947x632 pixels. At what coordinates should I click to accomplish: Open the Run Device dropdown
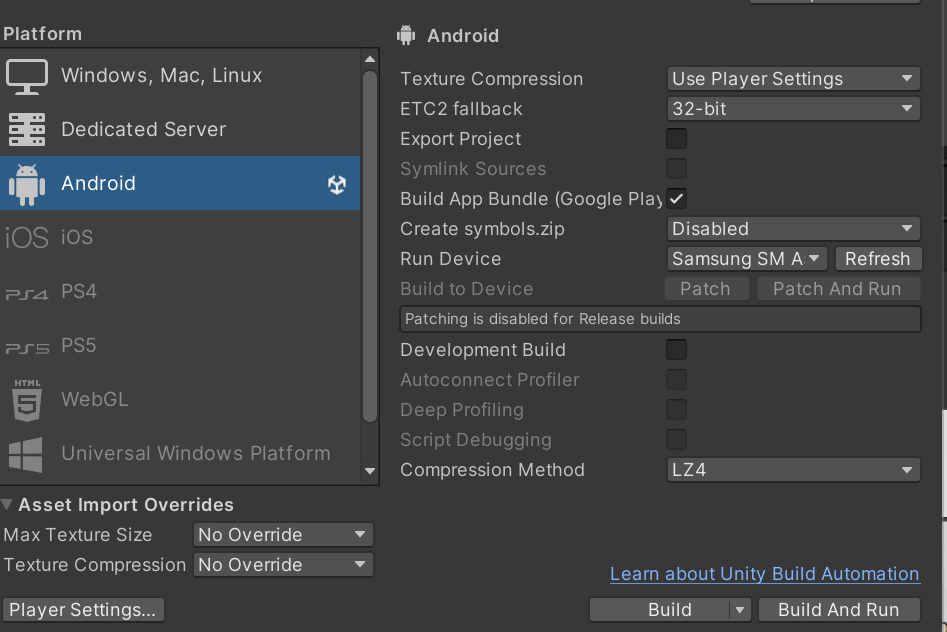(x=747, y=259)
